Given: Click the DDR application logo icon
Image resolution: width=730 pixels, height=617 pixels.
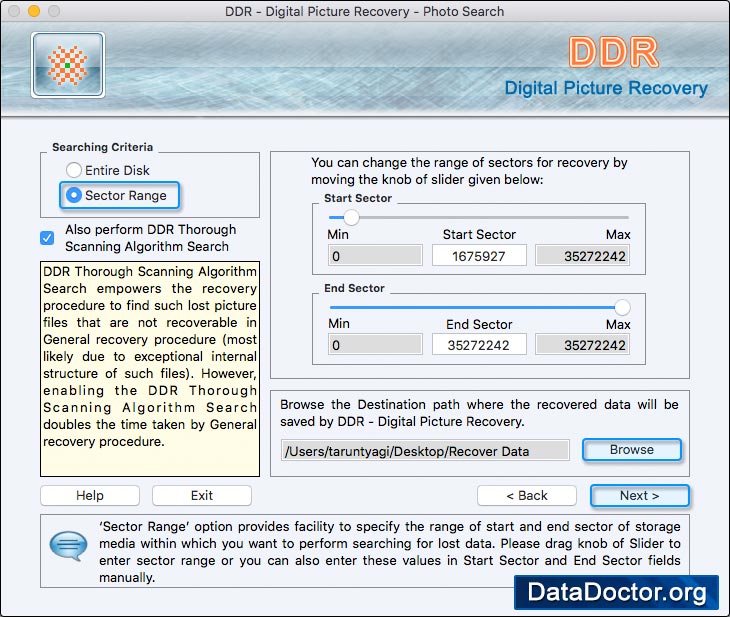Looking at the screenshot, I should pos(68,65).
